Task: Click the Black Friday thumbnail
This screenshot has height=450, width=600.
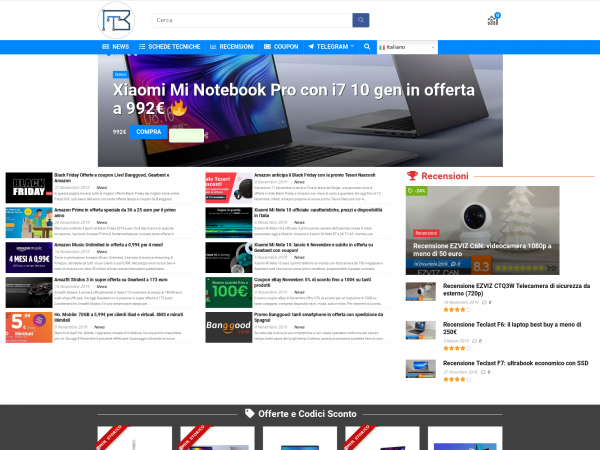Action: (x=29, y=188)
